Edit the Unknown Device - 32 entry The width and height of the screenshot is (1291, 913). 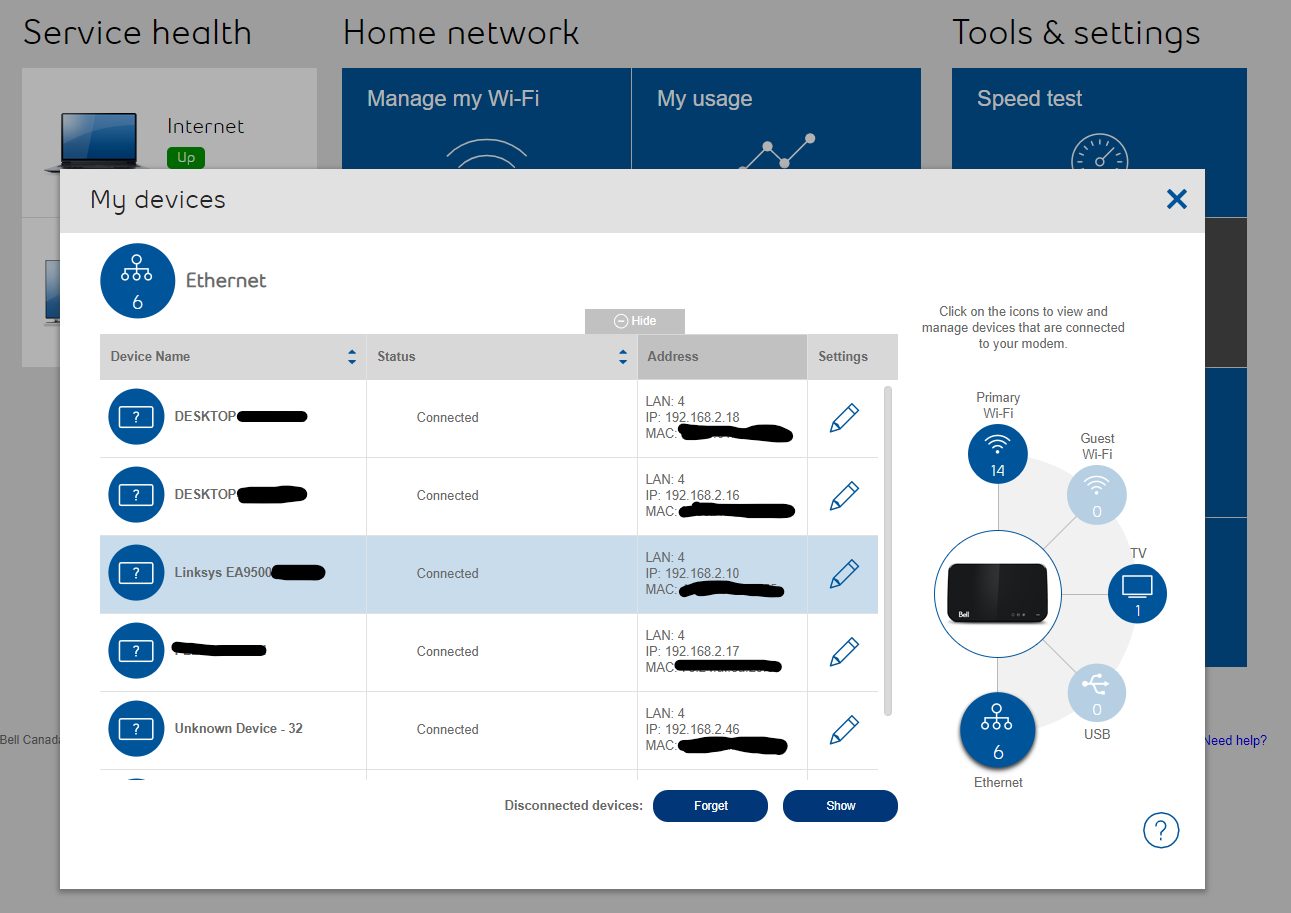pos(843,729)
